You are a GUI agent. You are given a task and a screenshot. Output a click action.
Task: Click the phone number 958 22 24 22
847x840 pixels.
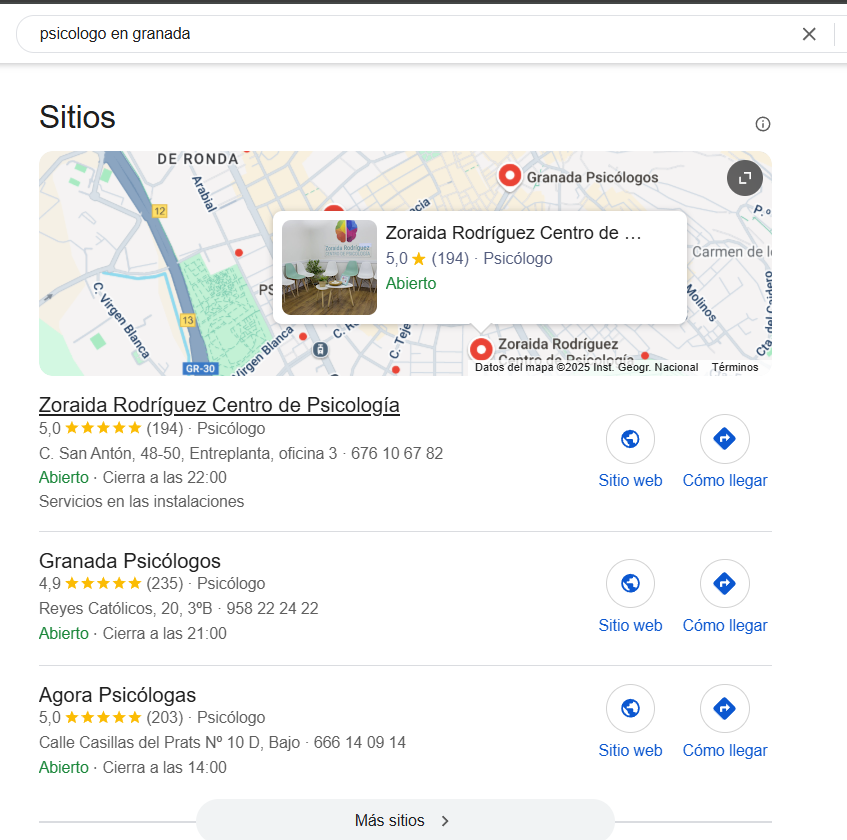(x=272, y=608)
